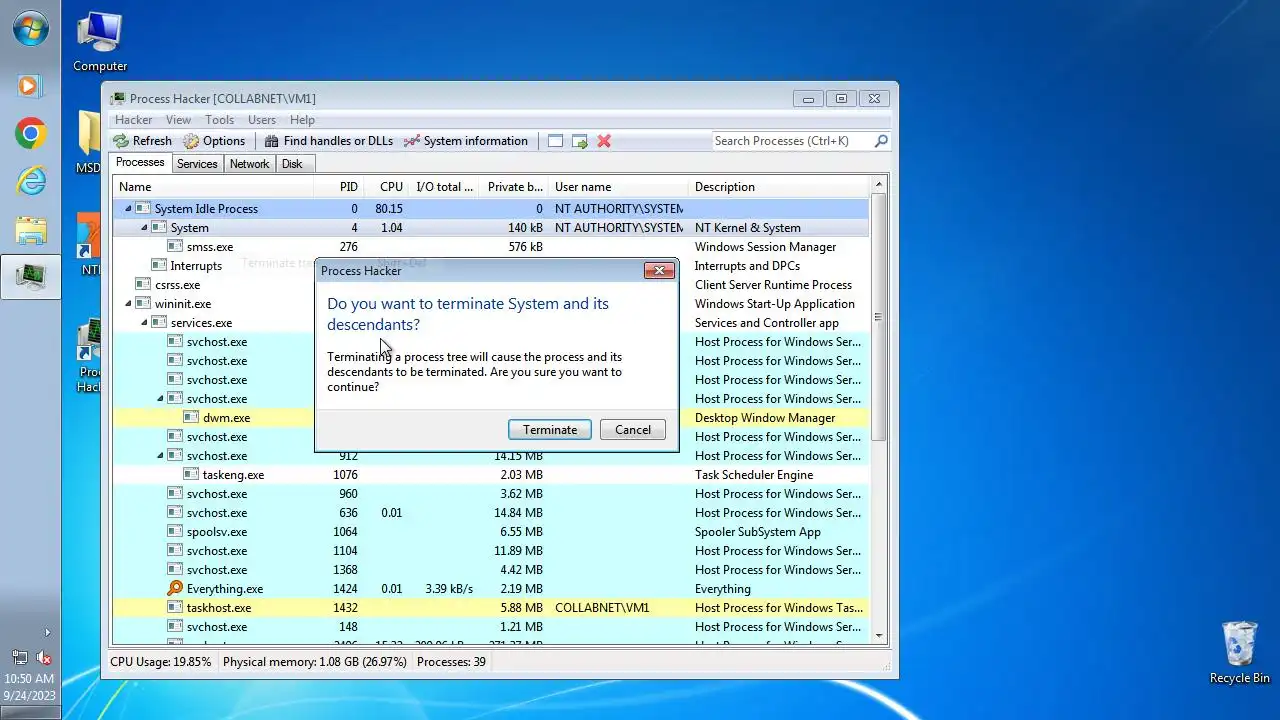This screenshot has height=720, width=1280.
Task: Sort by the User name column header
Action: (619, 187)
